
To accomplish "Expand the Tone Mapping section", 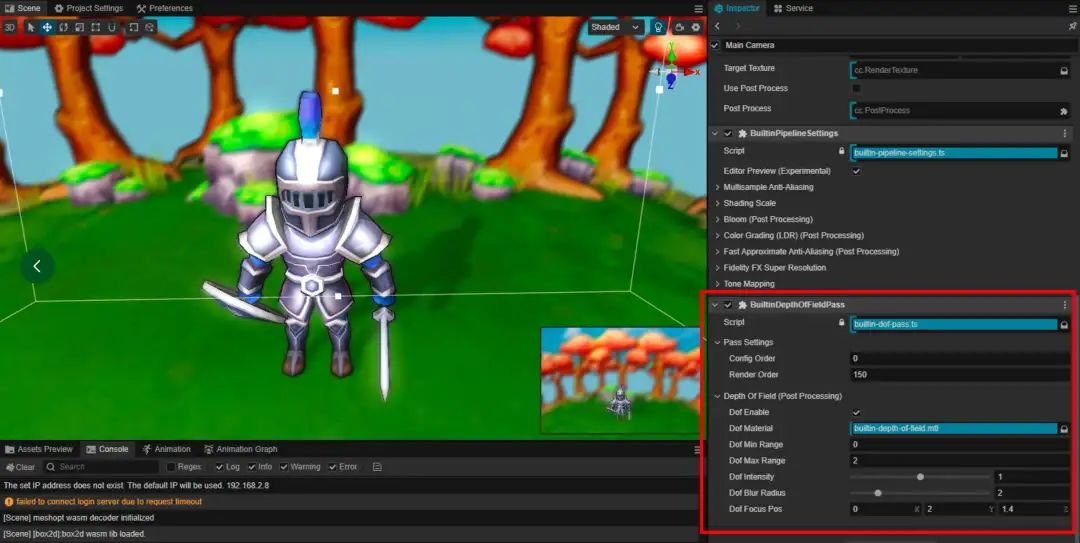I will (x=749, y=284).
